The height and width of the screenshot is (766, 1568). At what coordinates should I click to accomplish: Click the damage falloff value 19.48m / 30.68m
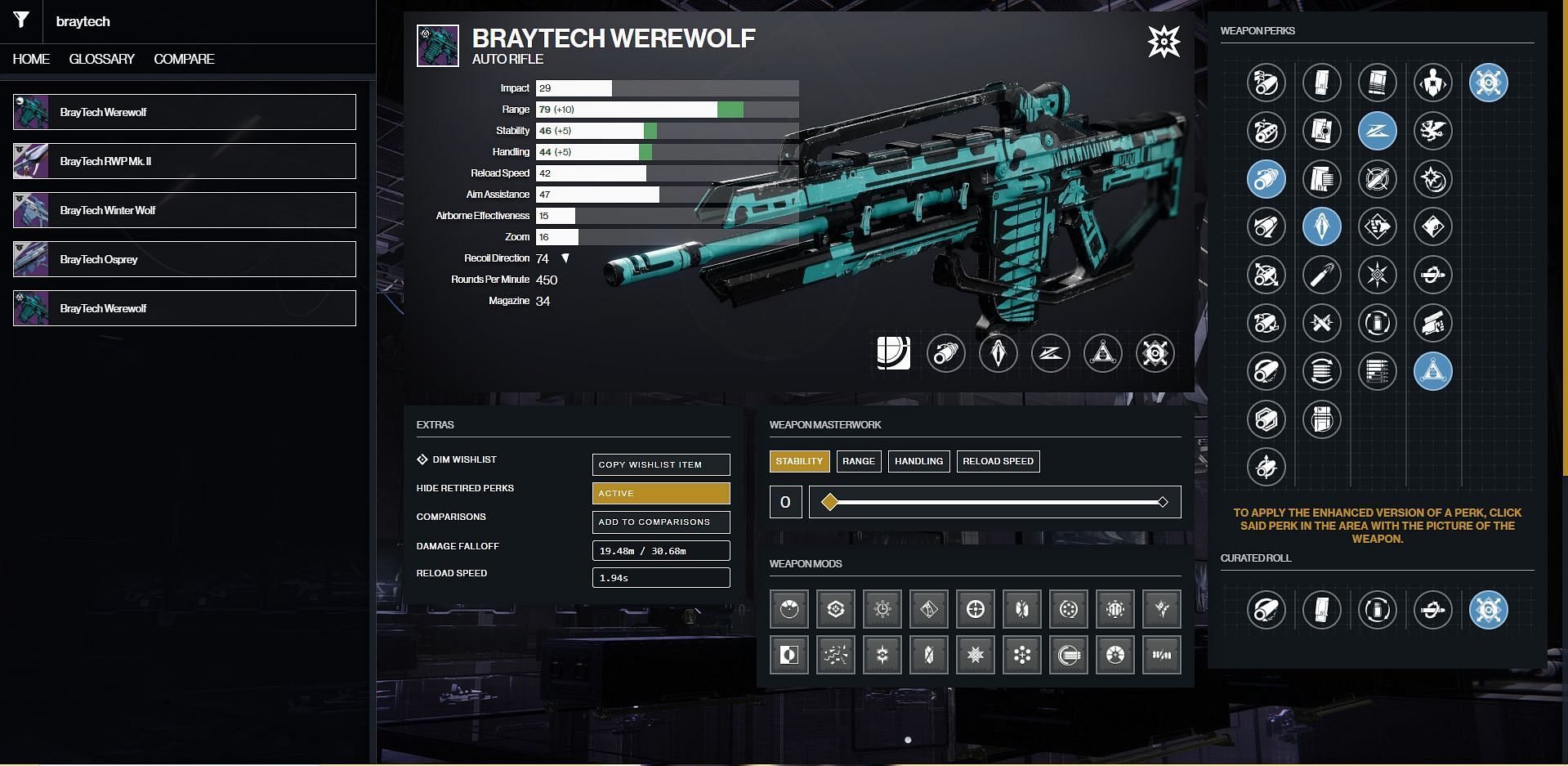point(661,550)
